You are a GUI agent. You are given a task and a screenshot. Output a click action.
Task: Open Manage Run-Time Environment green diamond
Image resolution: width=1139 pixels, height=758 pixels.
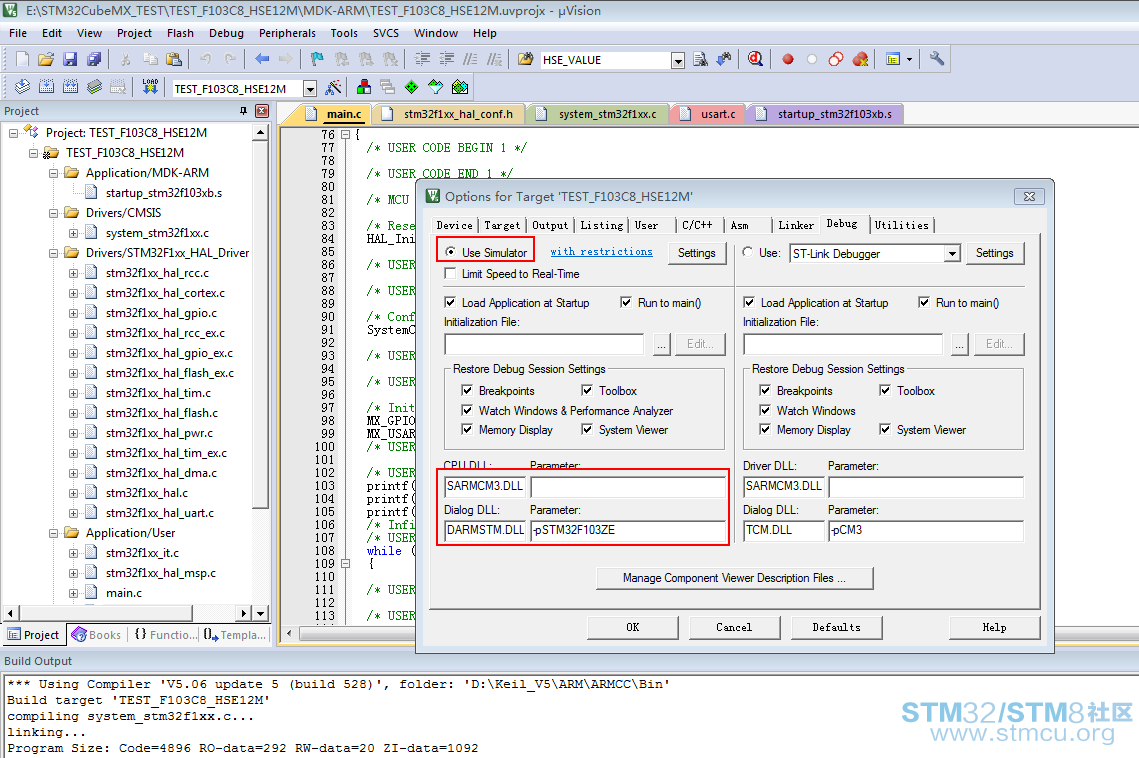click(412, 87)
